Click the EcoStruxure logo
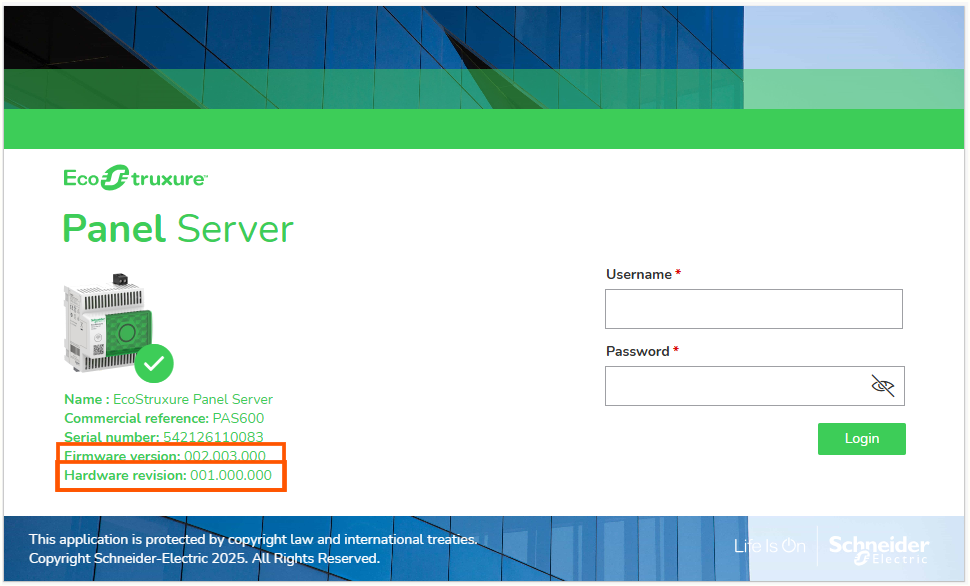The height and width of the screenshot is (586, 970). click(135, 178)
